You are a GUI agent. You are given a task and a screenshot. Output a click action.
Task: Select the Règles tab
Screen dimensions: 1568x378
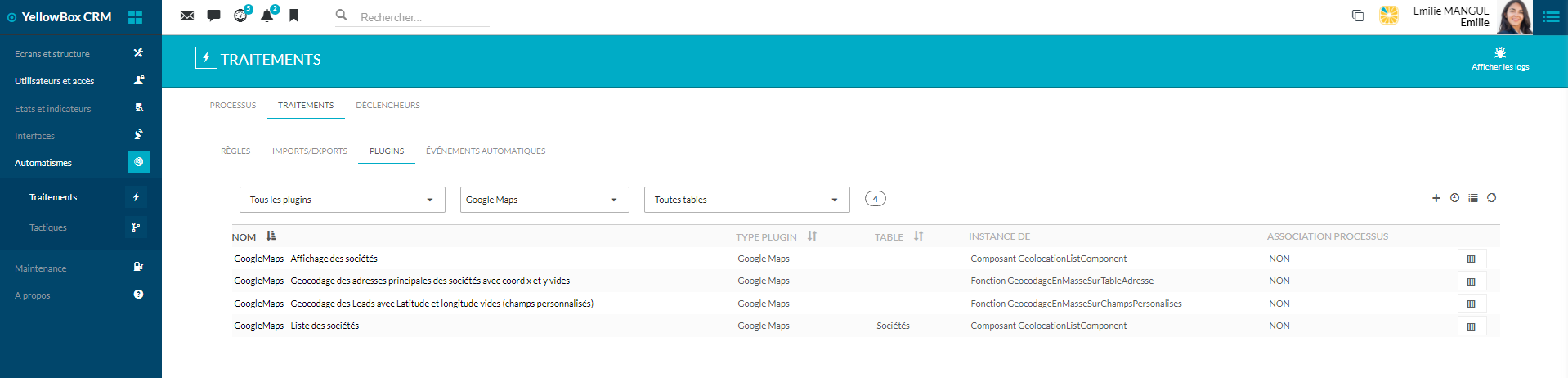[235, 151]
